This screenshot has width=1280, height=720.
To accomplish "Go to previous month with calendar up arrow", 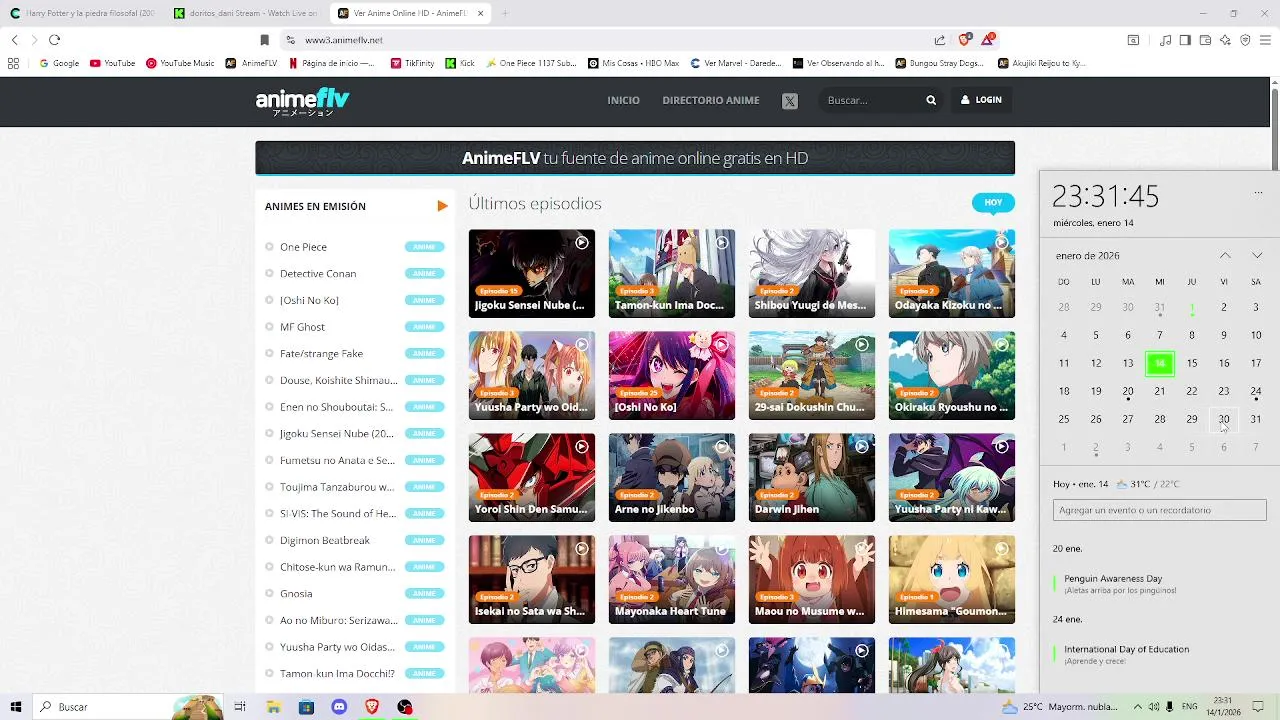I will 1225,256.
